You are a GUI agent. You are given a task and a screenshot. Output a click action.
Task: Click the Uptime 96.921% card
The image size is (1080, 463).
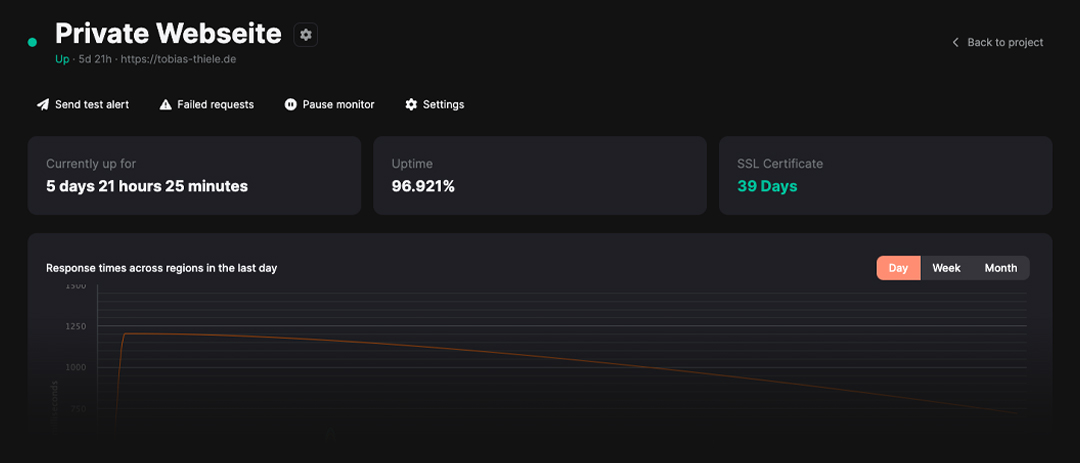click(x=540, y=175)
